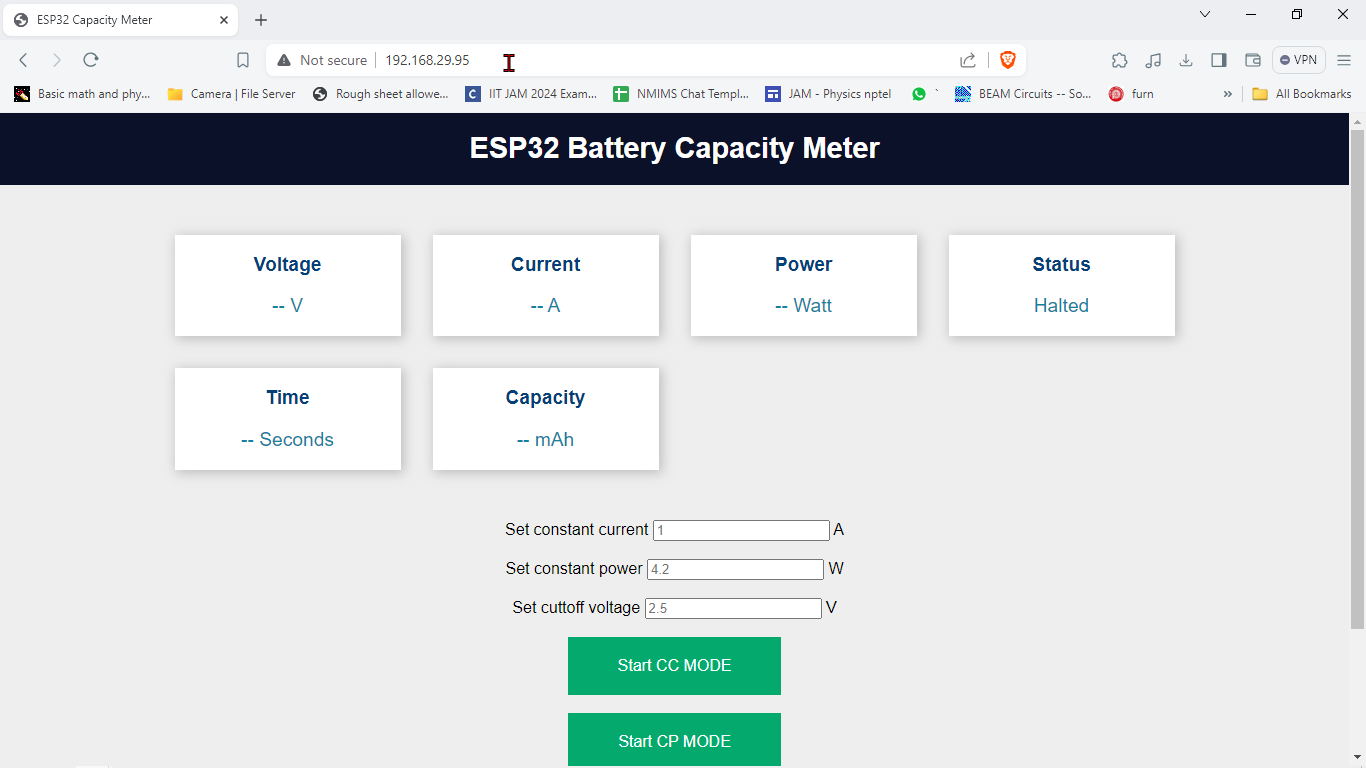This screenshot has height=768, width=1366.
Task: Click the Power card reading '-- Watt'
Action: tap(804, 306)
